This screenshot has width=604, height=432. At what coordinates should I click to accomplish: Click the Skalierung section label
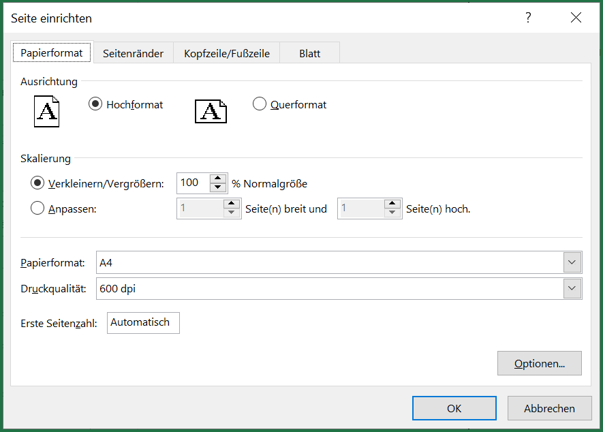45,159
